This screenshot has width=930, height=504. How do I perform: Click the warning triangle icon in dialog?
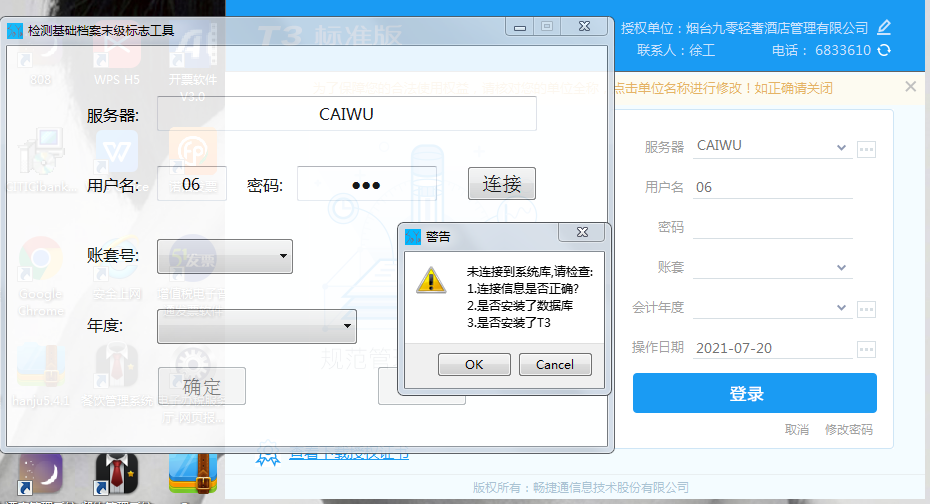(431, 279)
